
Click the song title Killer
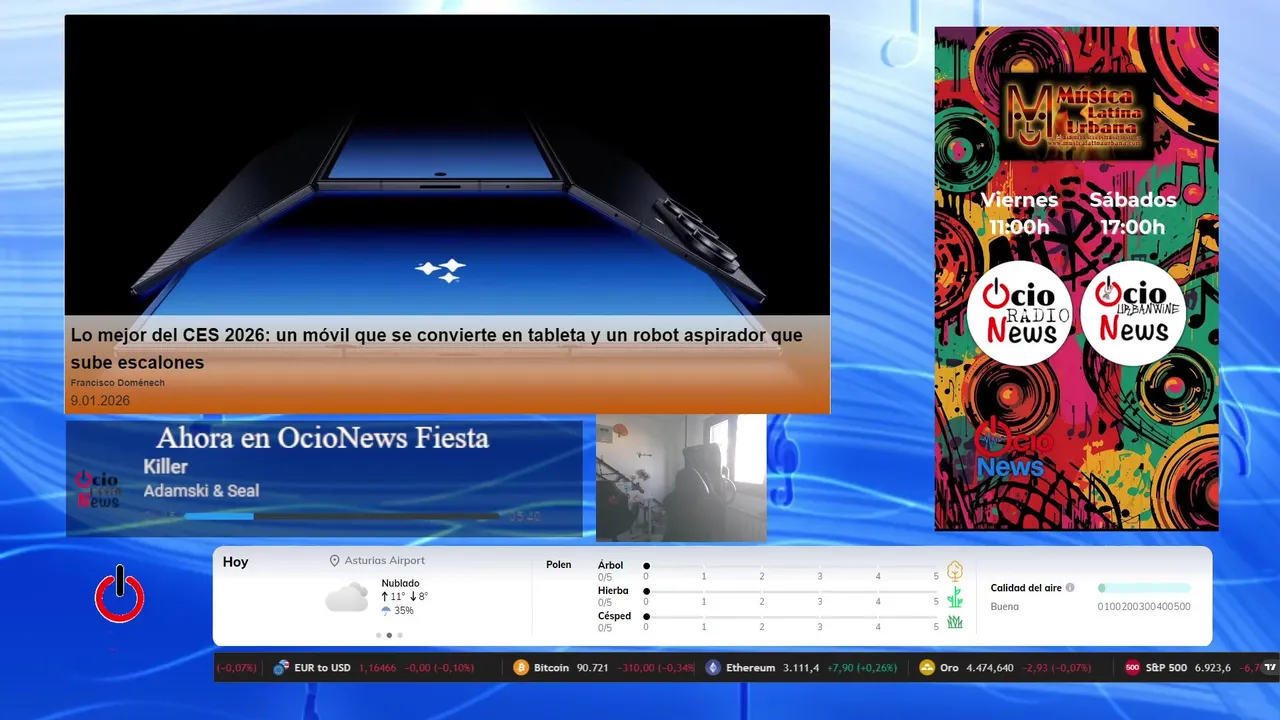[165, 467]
